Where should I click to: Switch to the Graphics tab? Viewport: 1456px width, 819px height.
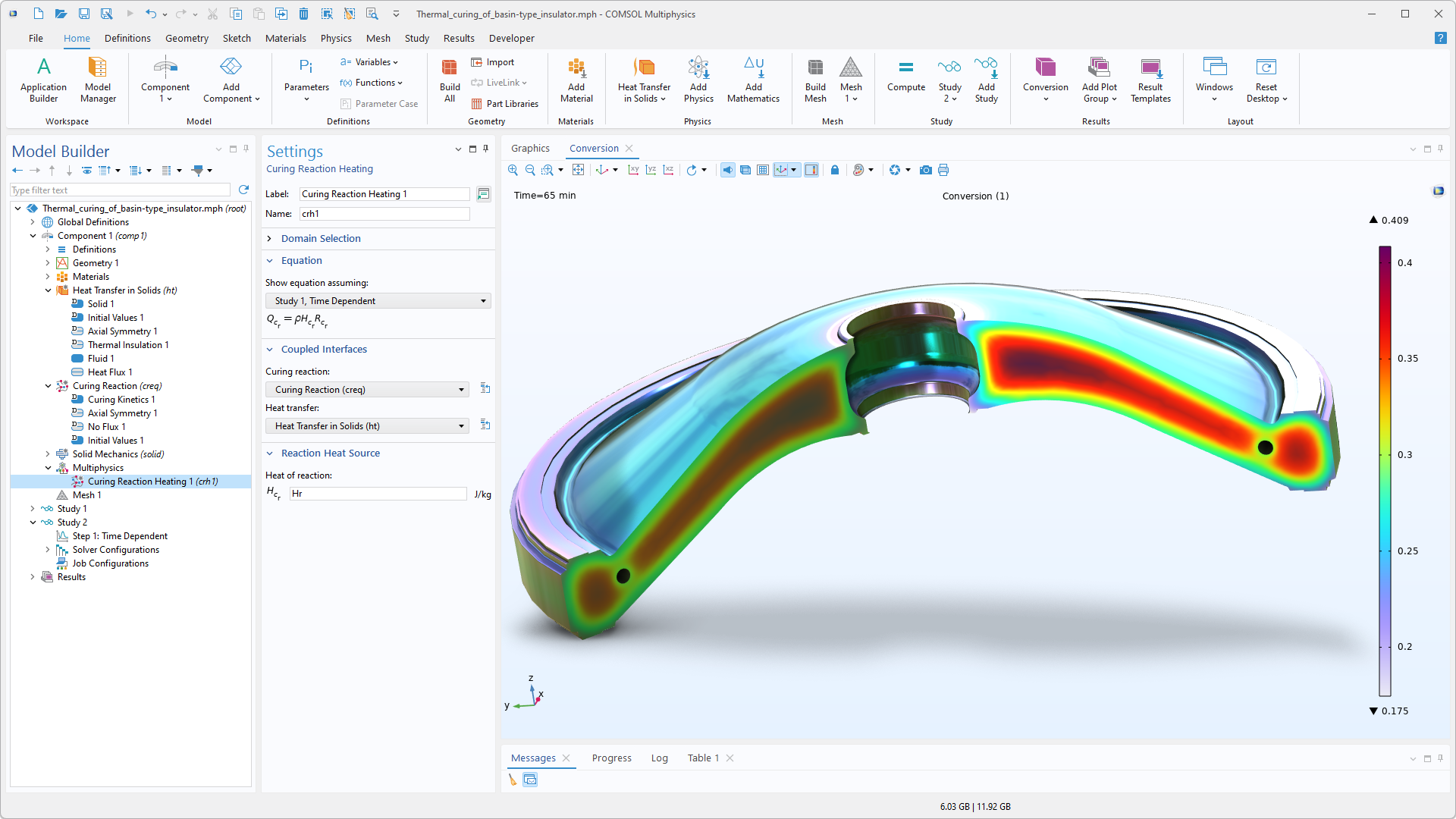coord(530,148)
